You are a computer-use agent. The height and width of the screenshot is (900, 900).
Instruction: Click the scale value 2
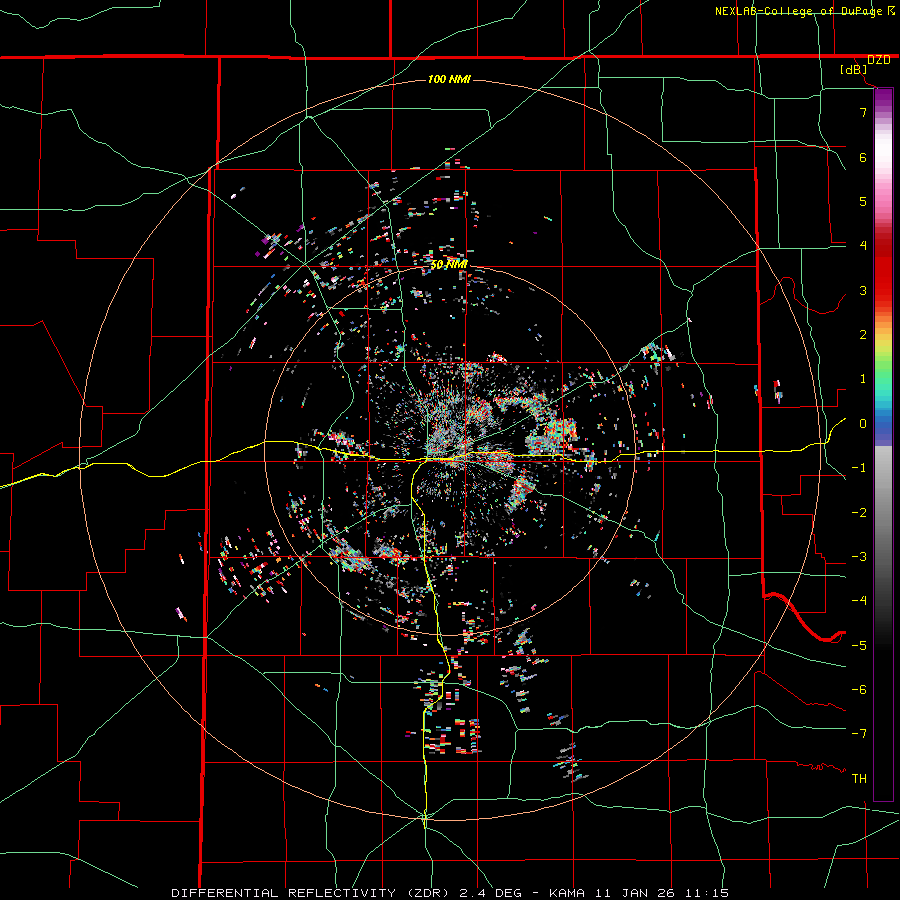(863, 335)
